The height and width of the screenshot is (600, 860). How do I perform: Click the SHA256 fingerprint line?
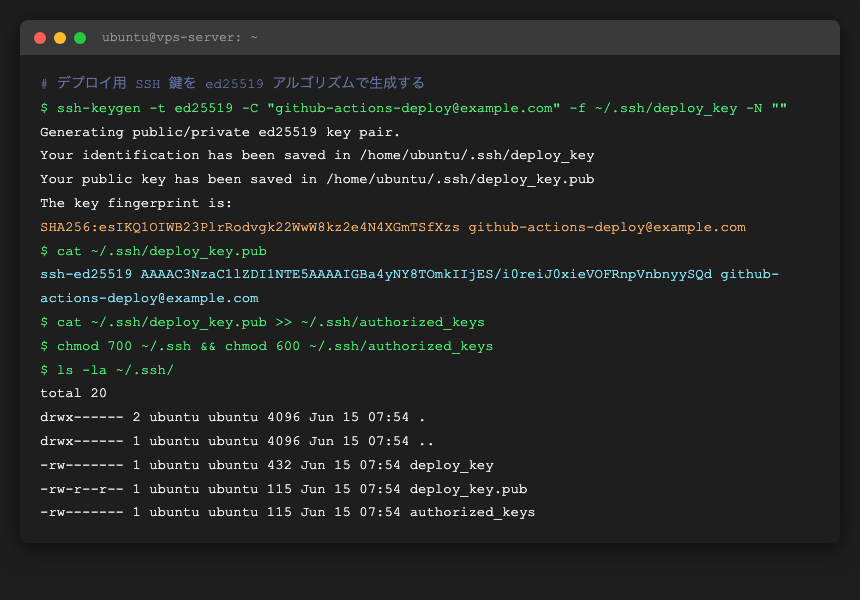tap(393, 227)
